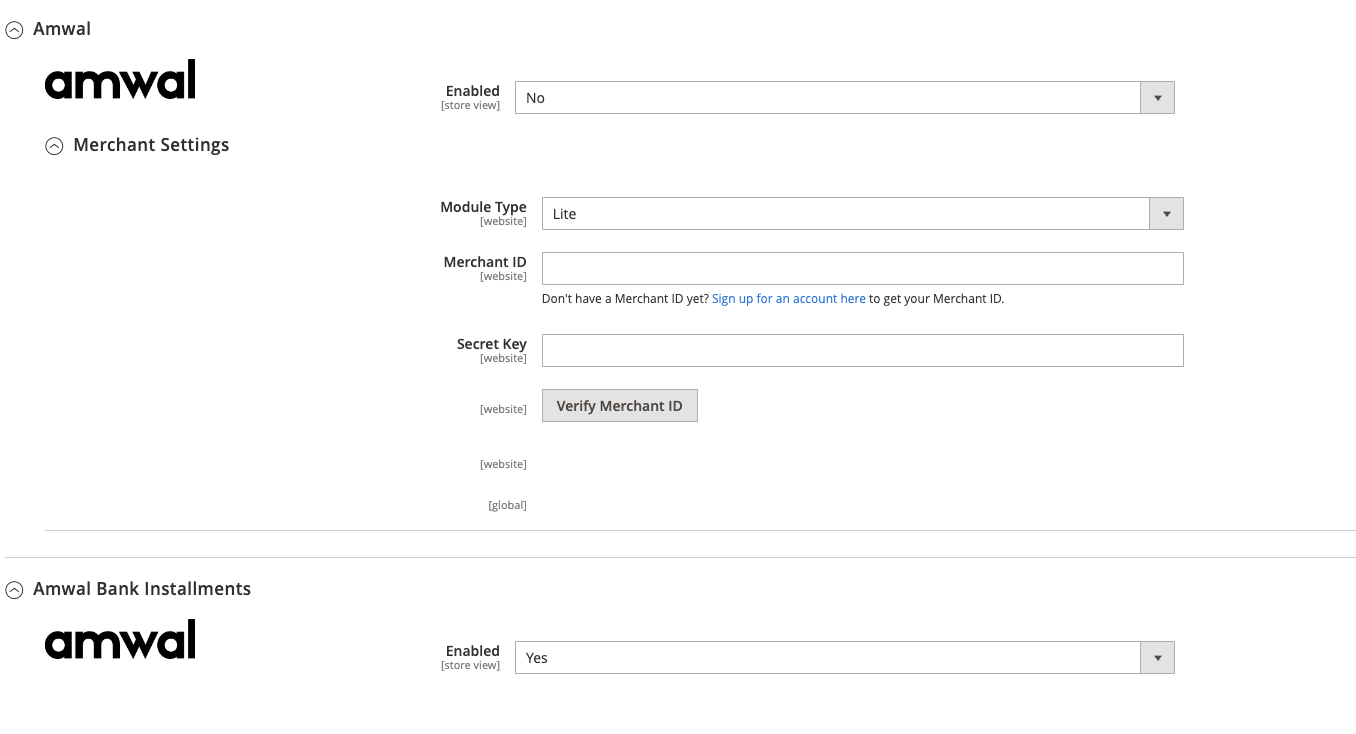This screenshot has height=734, width=1356.
Task: Open the Amwal Enabled dropdown showing No
Action: 844,98
